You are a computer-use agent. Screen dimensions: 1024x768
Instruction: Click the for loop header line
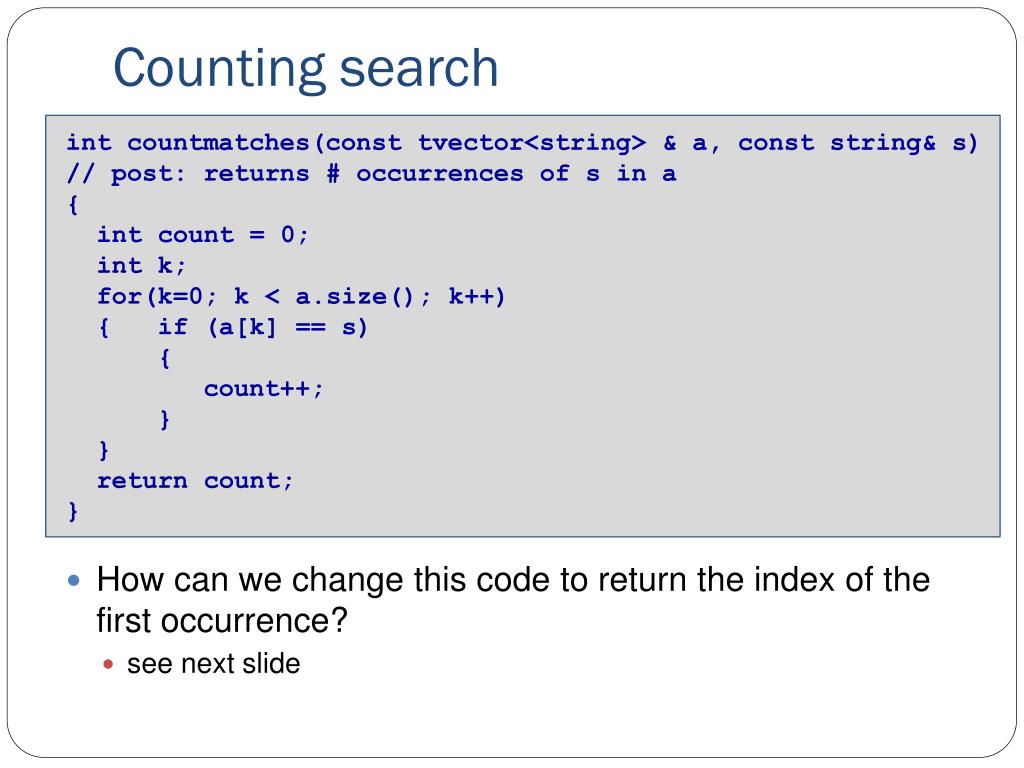coord(301,296)
